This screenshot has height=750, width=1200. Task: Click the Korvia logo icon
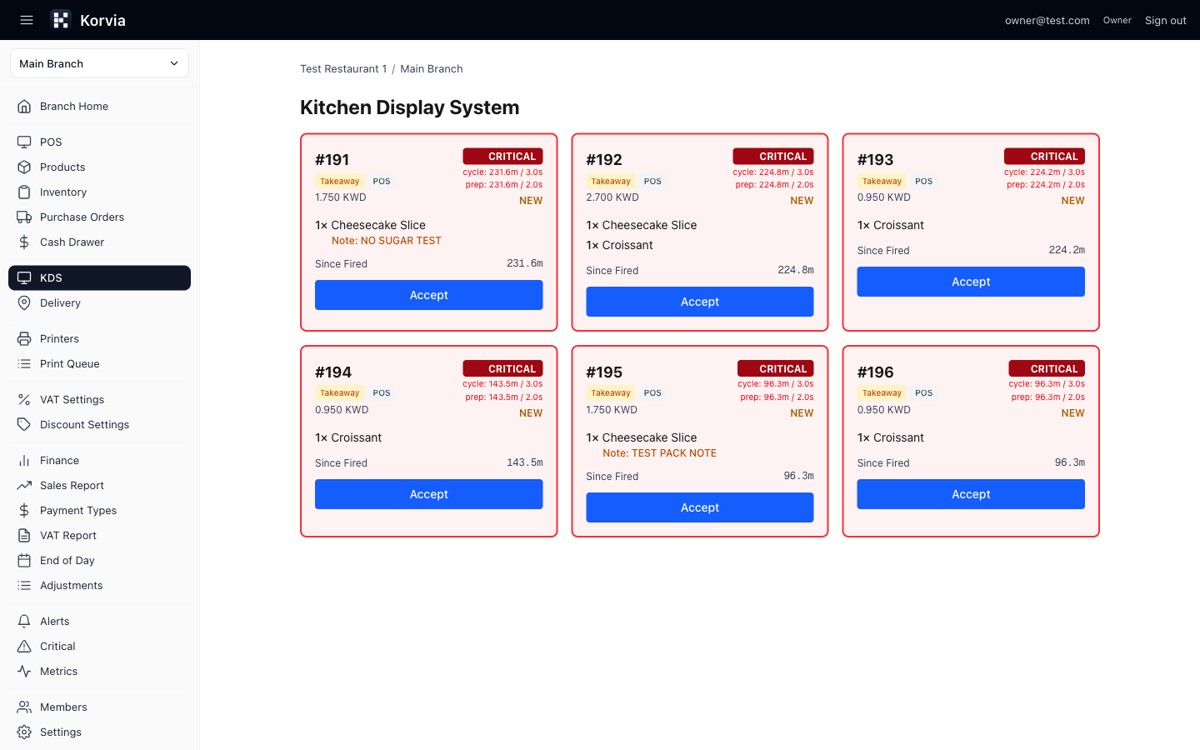coord(61,20)
